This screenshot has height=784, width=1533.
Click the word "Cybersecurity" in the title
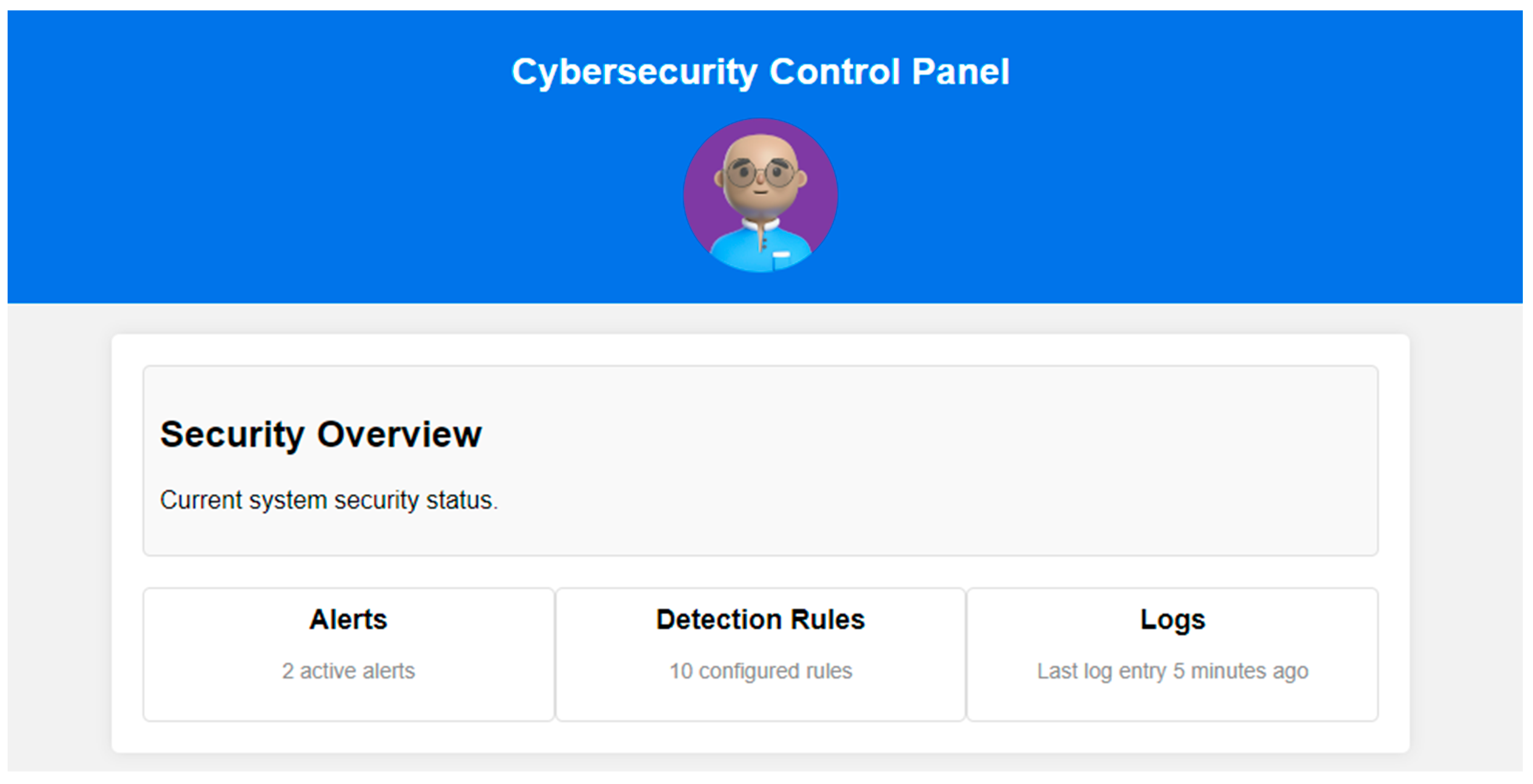tap(634, 72)
